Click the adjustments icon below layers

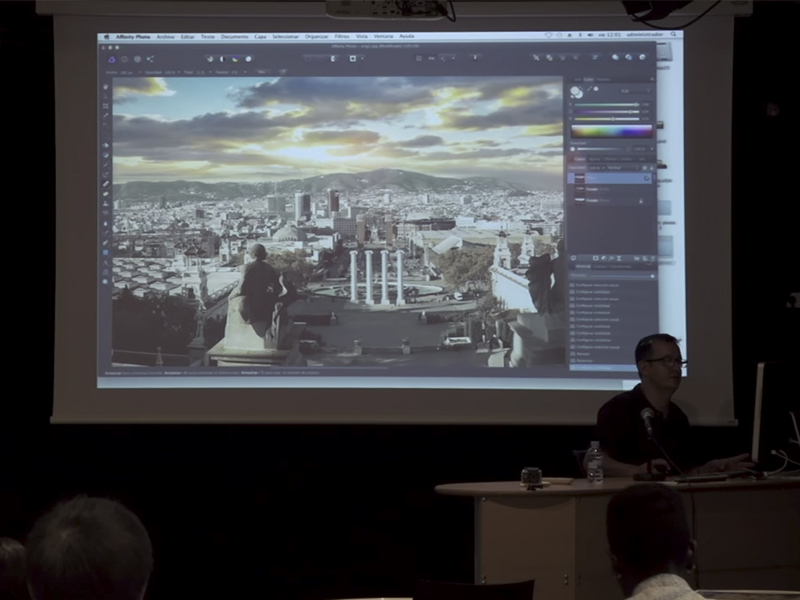pyautogui.click(x=604, y=258)
